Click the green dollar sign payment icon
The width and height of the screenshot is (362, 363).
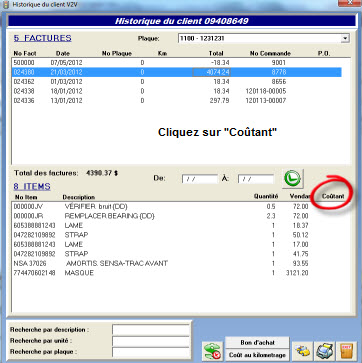tap(213, 351)
